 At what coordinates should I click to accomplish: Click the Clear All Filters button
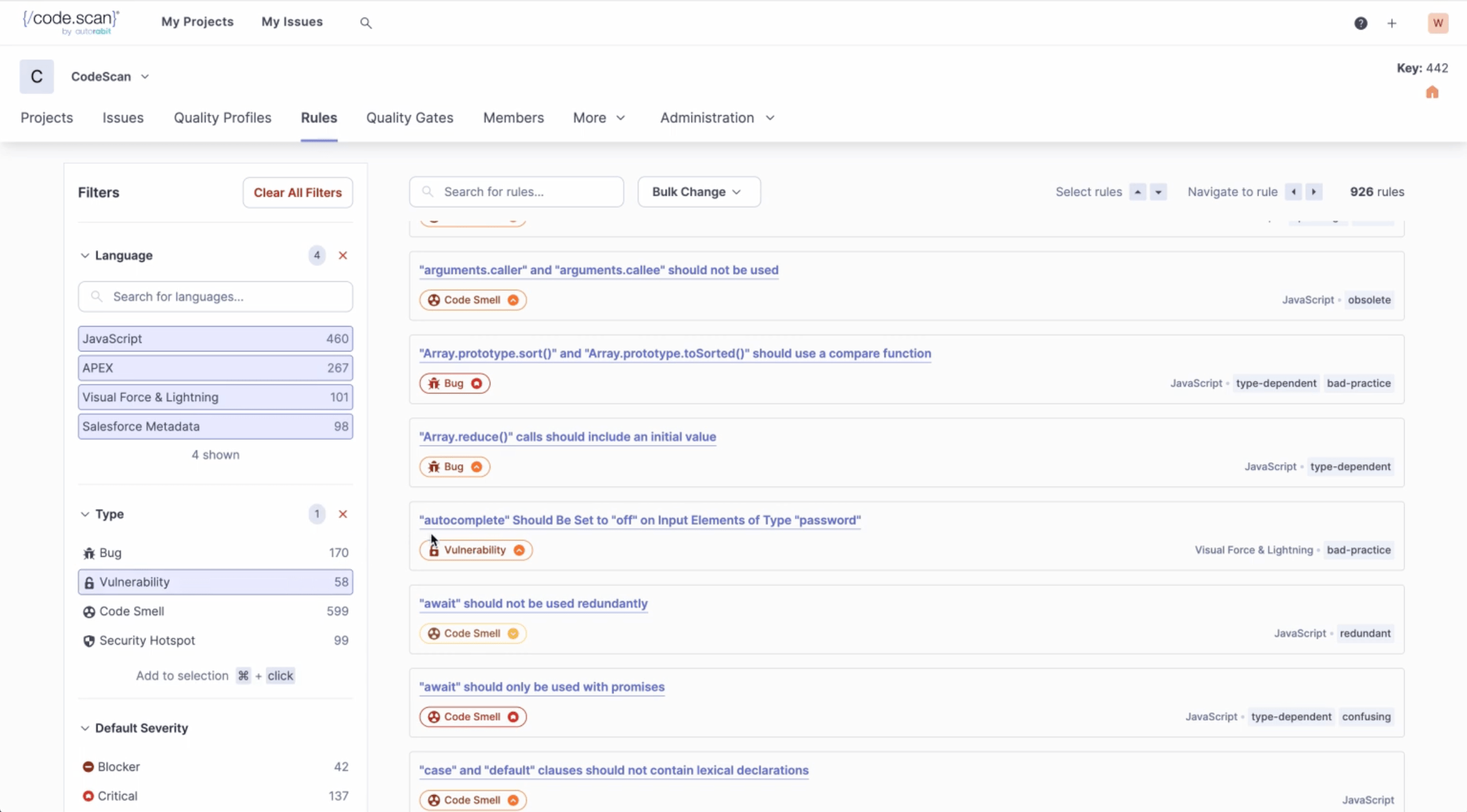click(297, 193)
